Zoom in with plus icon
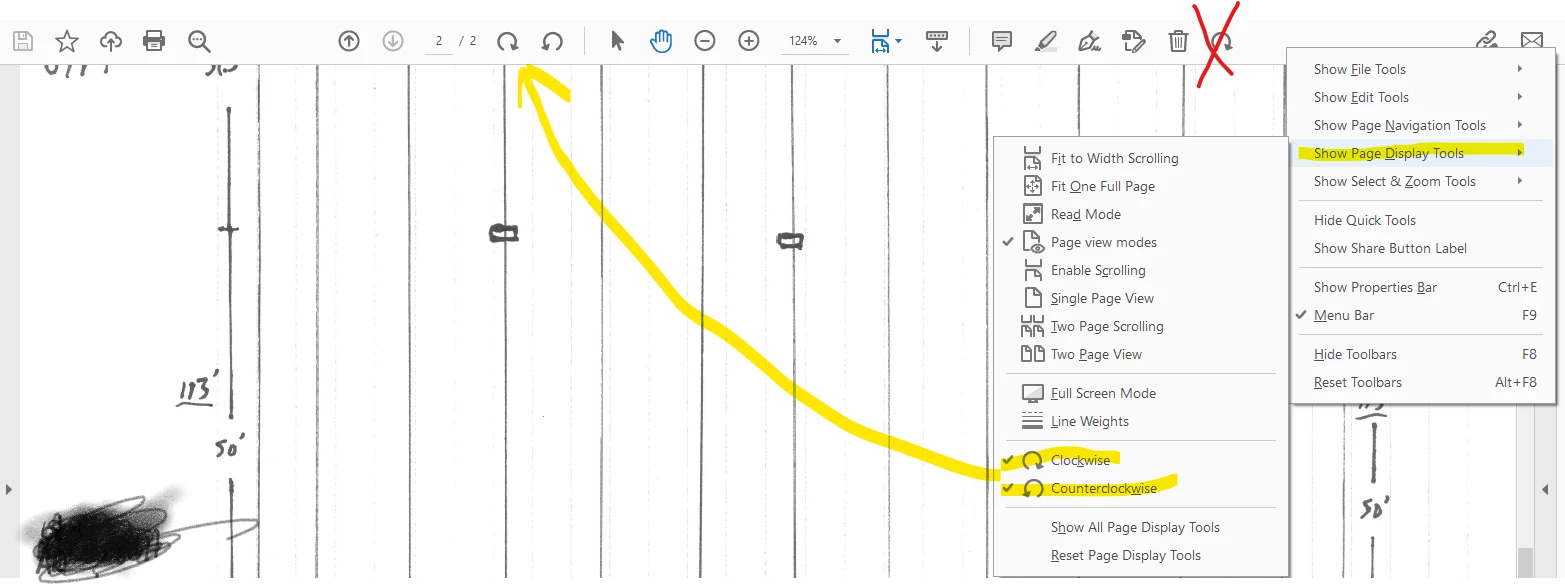 click(x=749, y=41)
